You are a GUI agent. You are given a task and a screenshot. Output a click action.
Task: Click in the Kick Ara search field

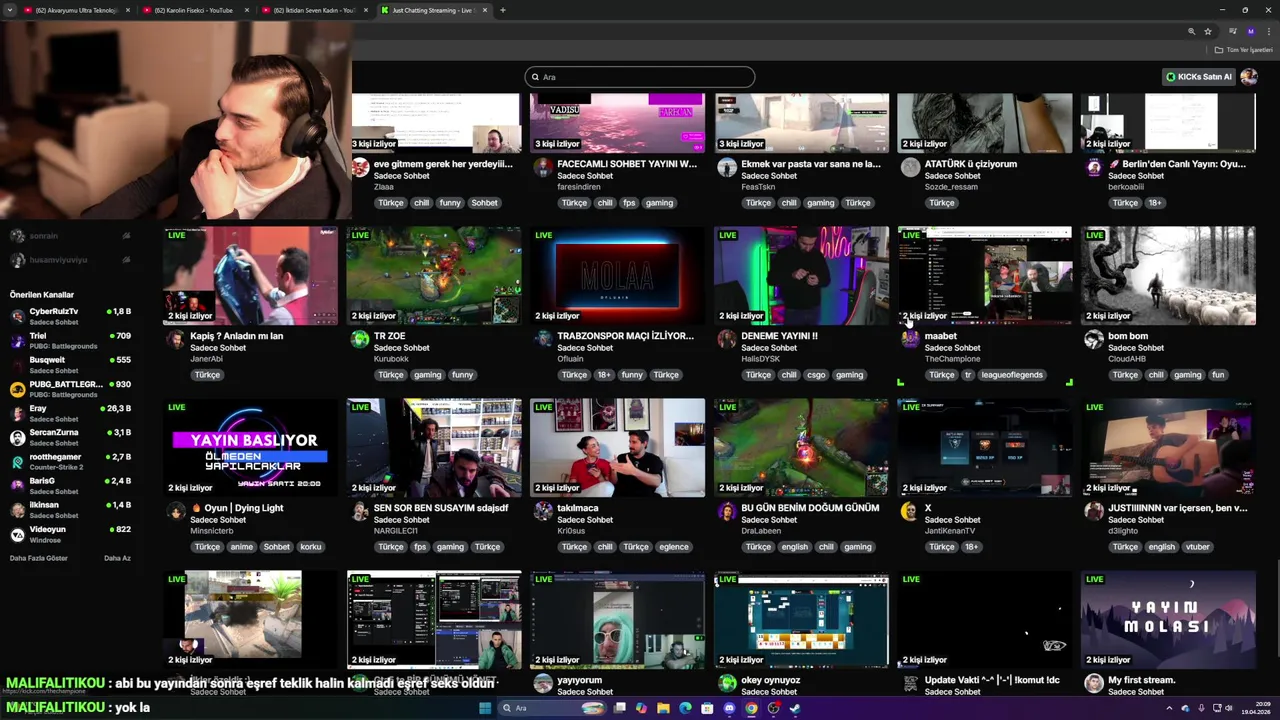click(x=640, y=77)
